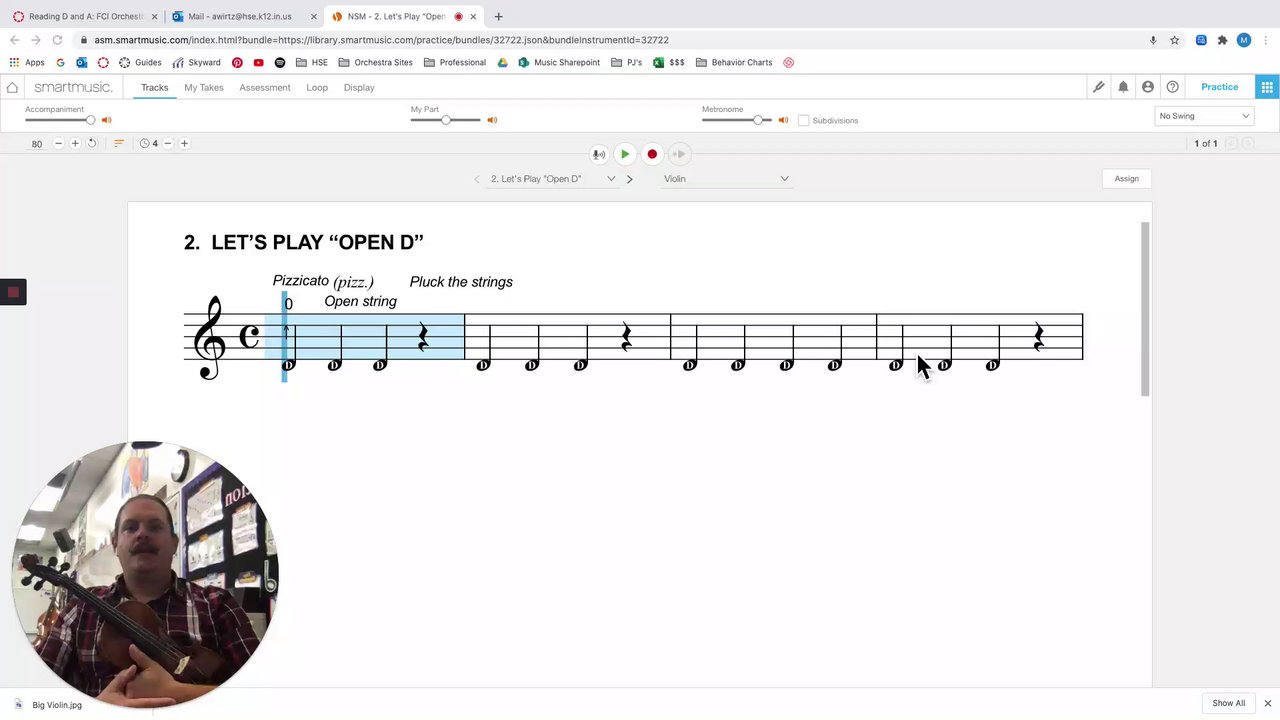The width and height of the screenshot is (1280, 720).
Task: Click the Practice button
Action: [1220, 87]
